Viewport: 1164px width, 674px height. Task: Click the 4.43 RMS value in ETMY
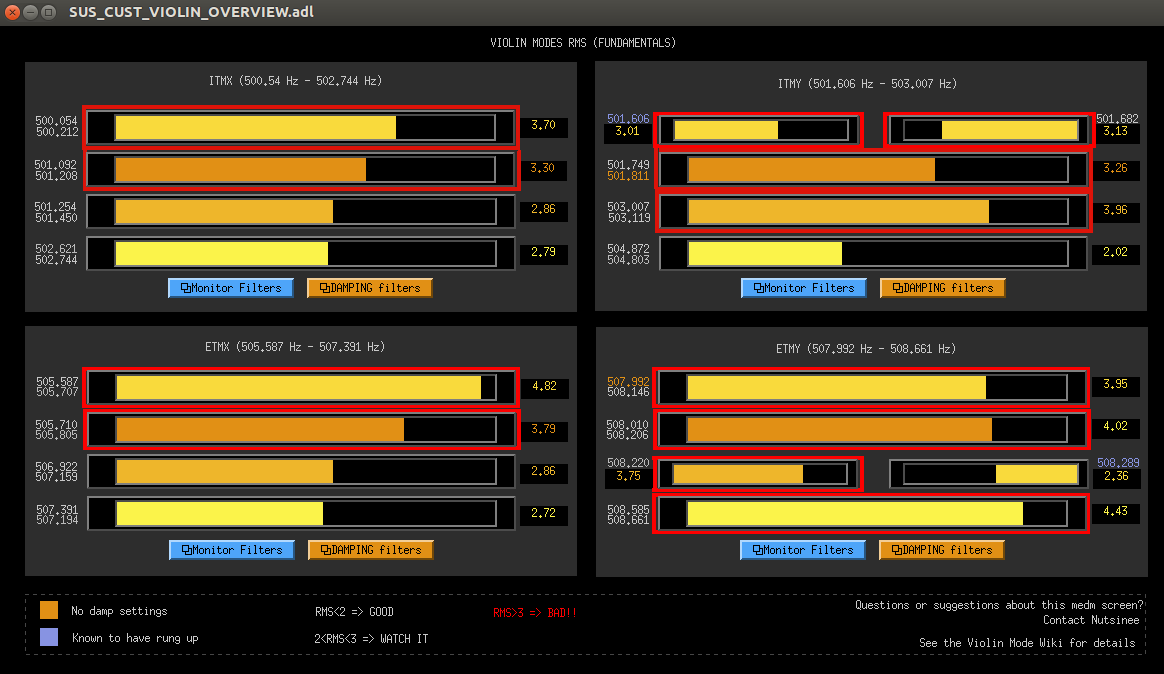click(1115, 513)
